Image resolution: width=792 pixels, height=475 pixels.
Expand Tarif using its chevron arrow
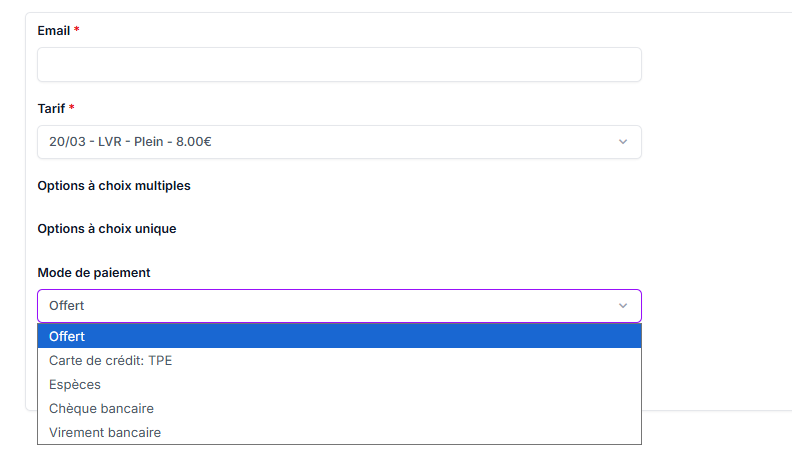[623, 142]
